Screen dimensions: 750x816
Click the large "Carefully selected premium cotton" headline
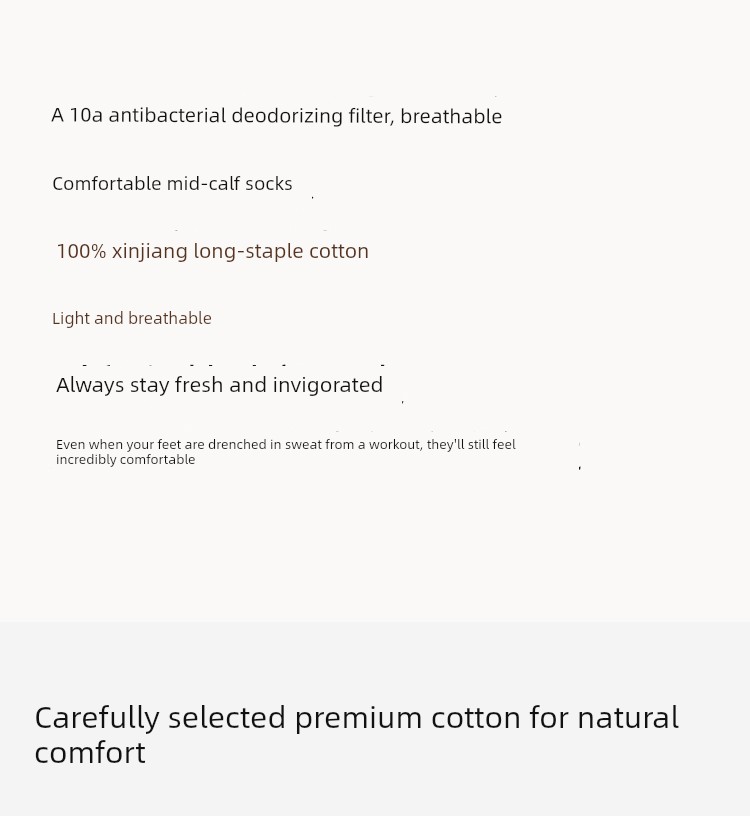point(357,734)
